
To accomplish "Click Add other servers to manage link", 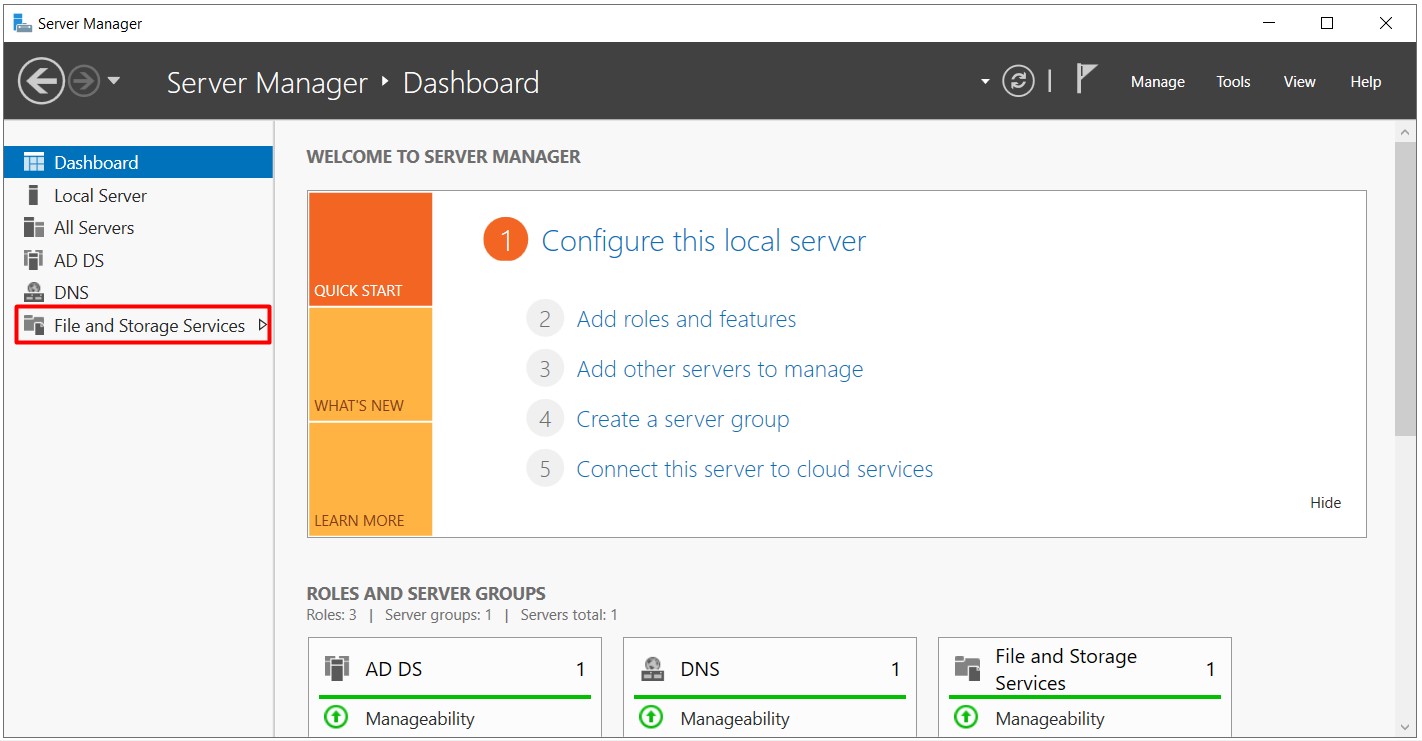I will click(x=719, y=369).
